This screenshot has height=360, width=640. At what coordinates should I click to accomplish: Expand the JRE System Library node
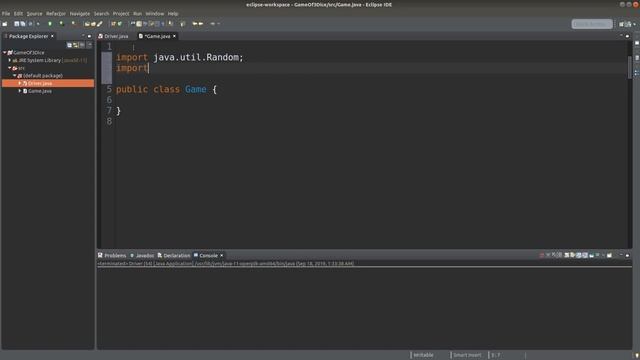10,60
